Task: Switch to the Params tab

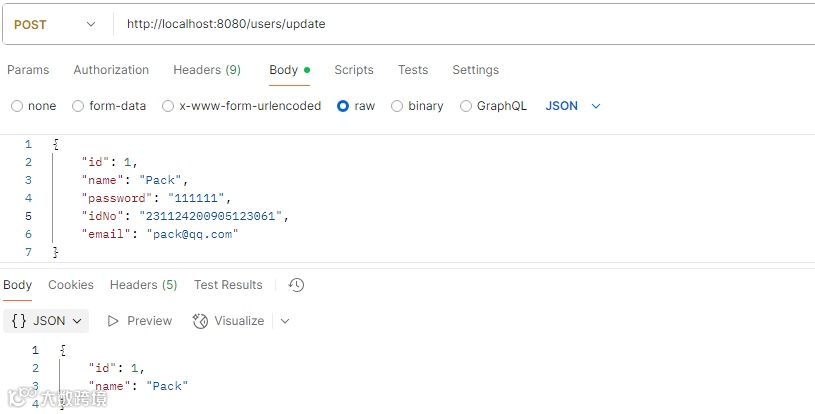Action: (x=28, y=70)
